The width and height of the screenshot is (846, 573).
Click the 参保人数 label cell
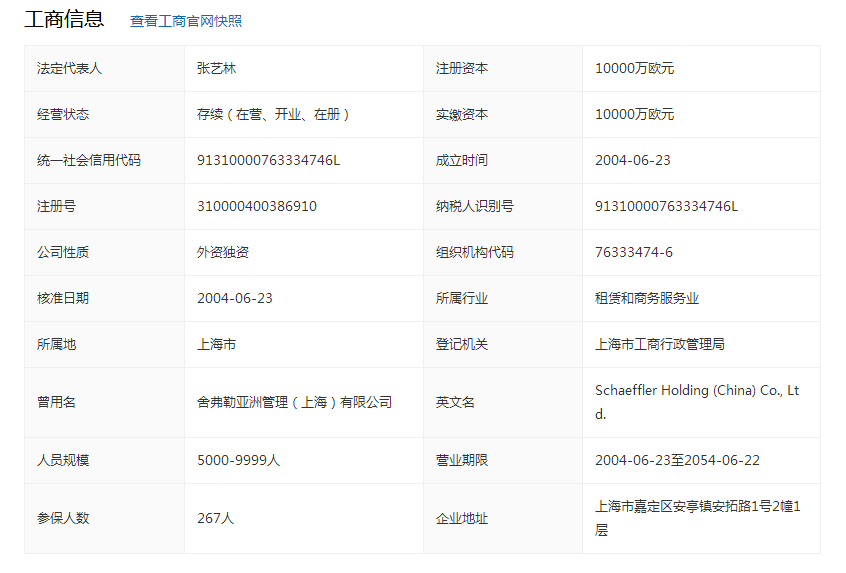point(104,519)
